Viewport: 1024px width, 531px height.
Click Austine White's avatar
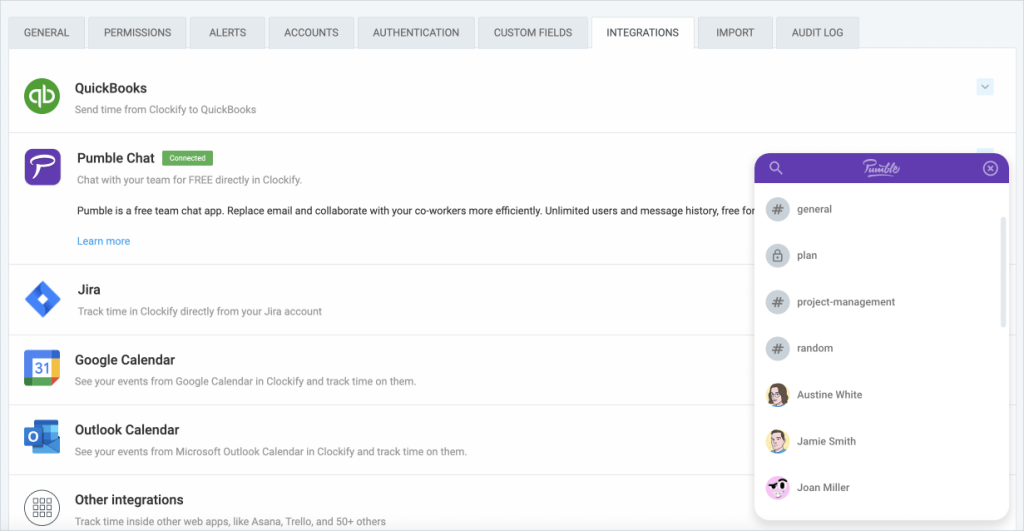tap(777, 395)
